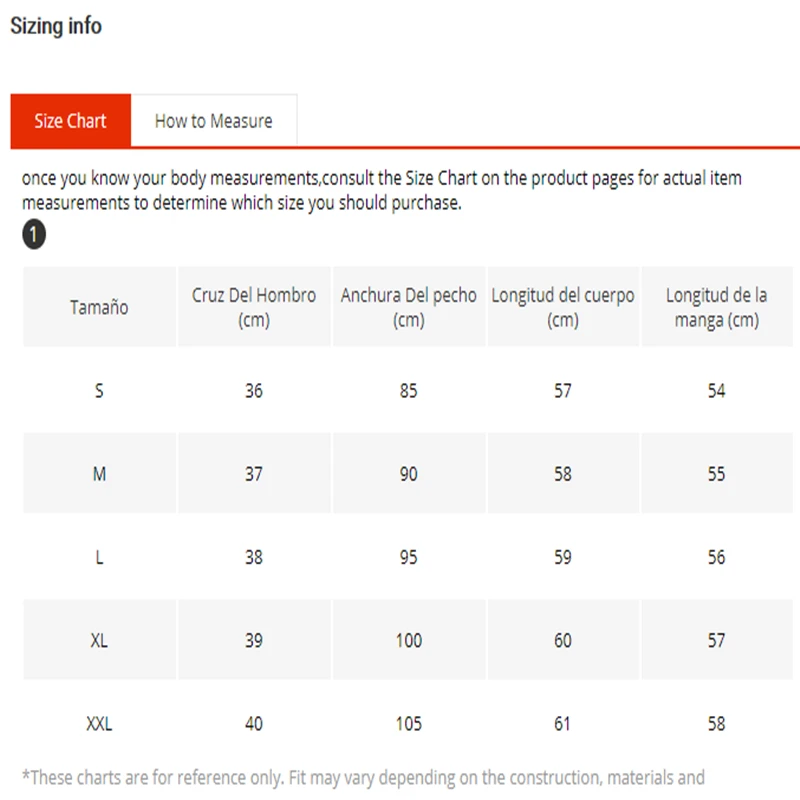This screenshot has width=800, height=800.
Task: Click the reference-only disclaimer text
Action: 364,777
